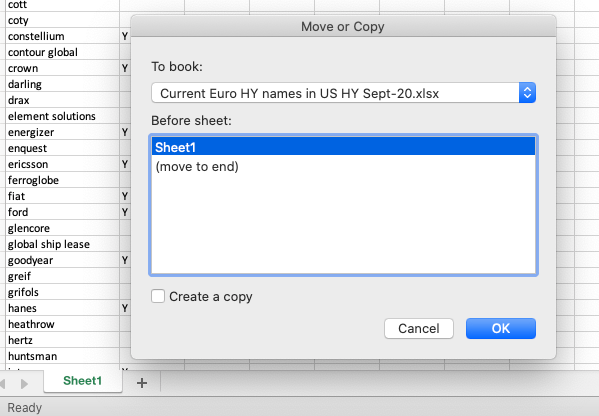This screenshot has width=599, height=416.
Task: Select Sheet1 in Before sheet list
Action: 343,147
